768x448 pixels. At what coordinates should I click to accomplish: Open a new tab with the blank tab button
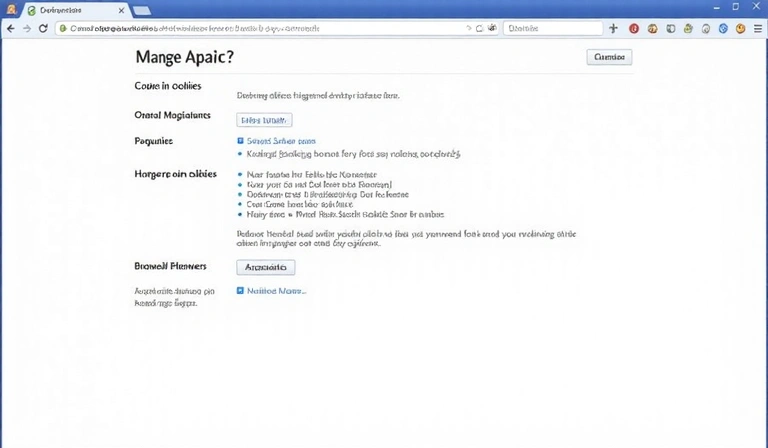(x=142, y=10)
